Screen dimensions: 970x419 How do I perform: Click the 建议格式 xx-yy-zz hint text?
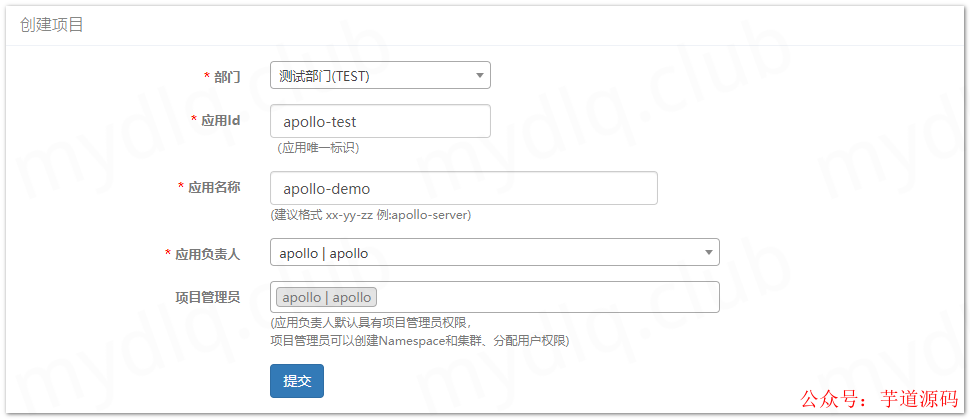[371, 216]
